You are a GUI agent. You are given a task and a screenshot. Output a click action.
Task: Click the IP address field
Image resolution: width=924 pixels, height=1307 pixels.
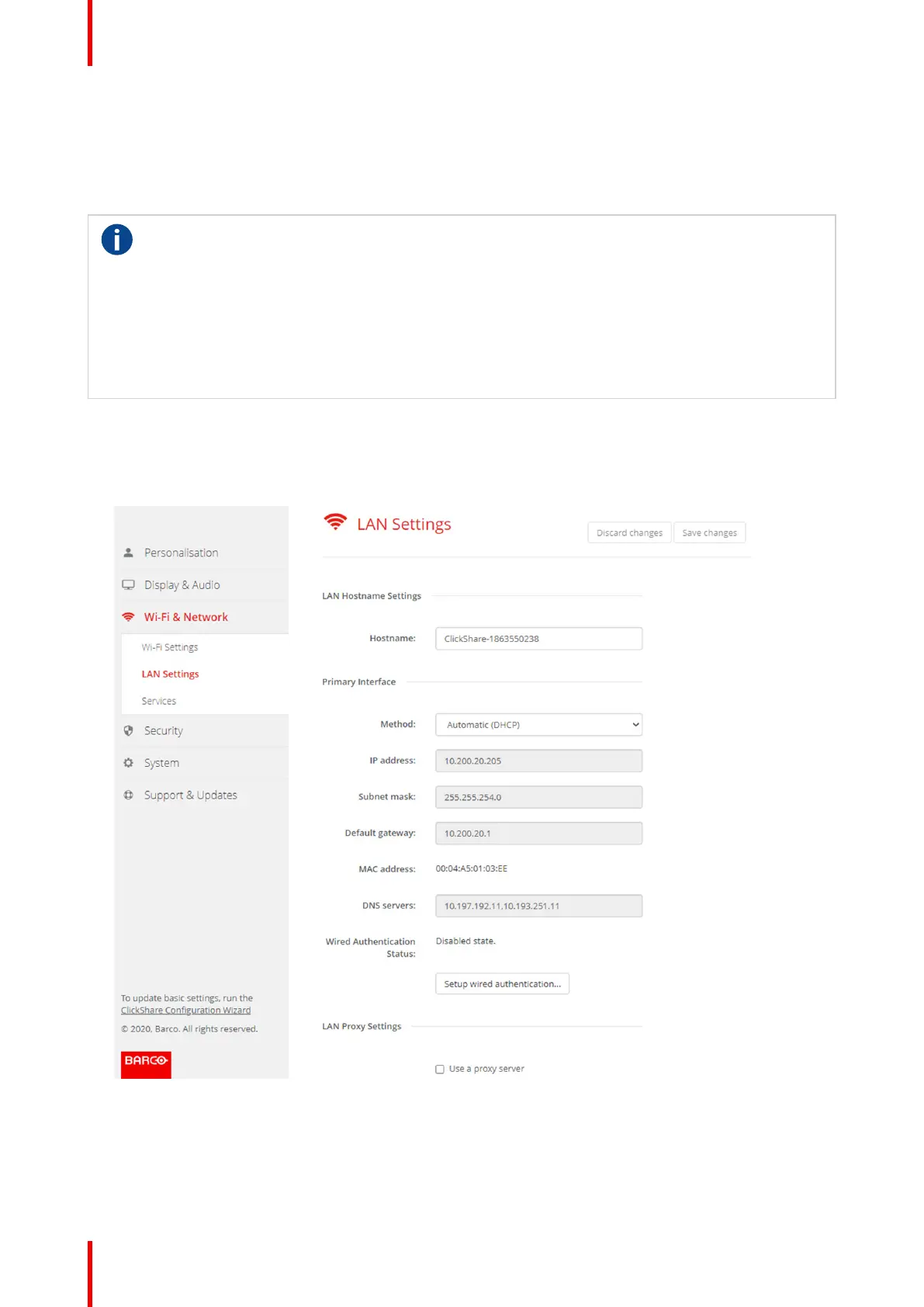pyautogui.click(x=538, y=761)
